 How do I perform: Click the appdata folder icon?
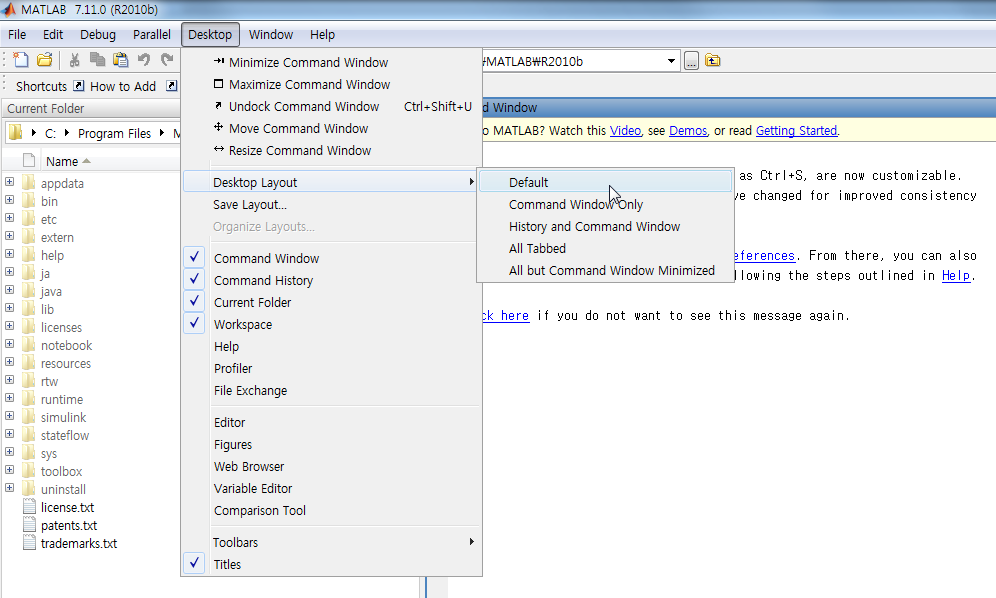tap(29, 183)
